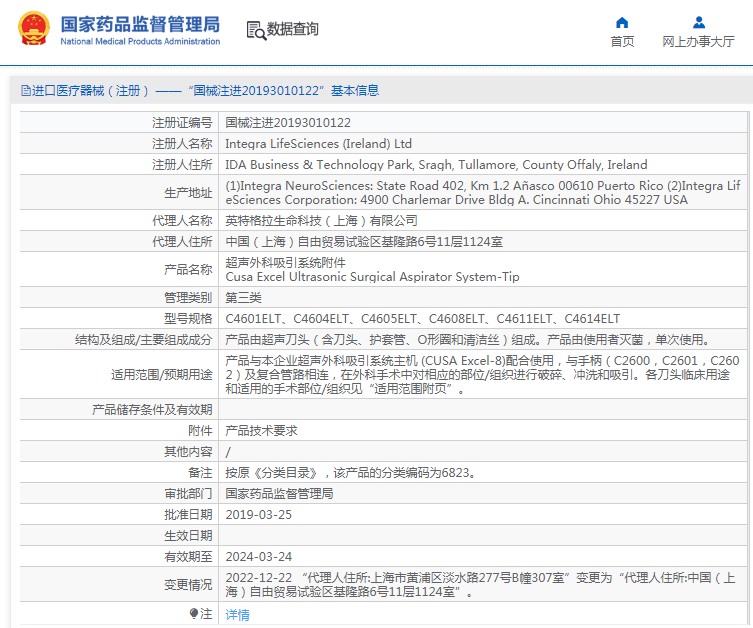This screenshot has height=628, width=753.
Task: Select registration number 国械注进20193010122 value
Action: (288, 123)
